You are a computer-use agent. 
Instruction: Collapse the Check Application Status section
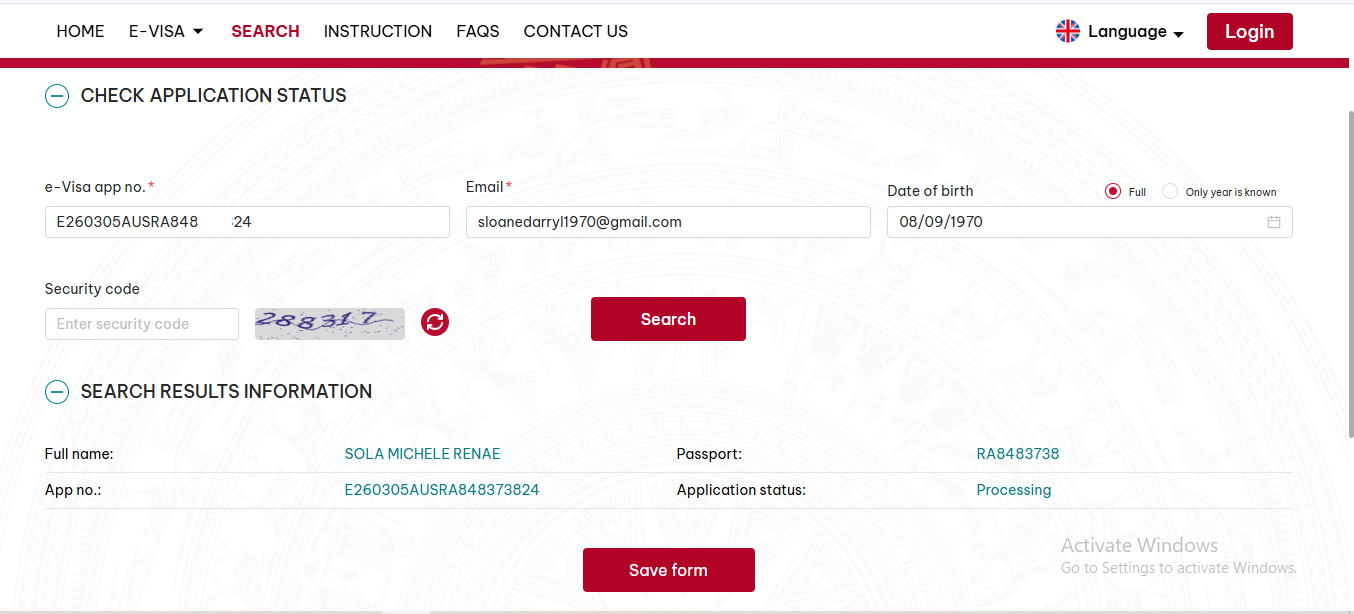pyautogui.click(x=57, y=96)
